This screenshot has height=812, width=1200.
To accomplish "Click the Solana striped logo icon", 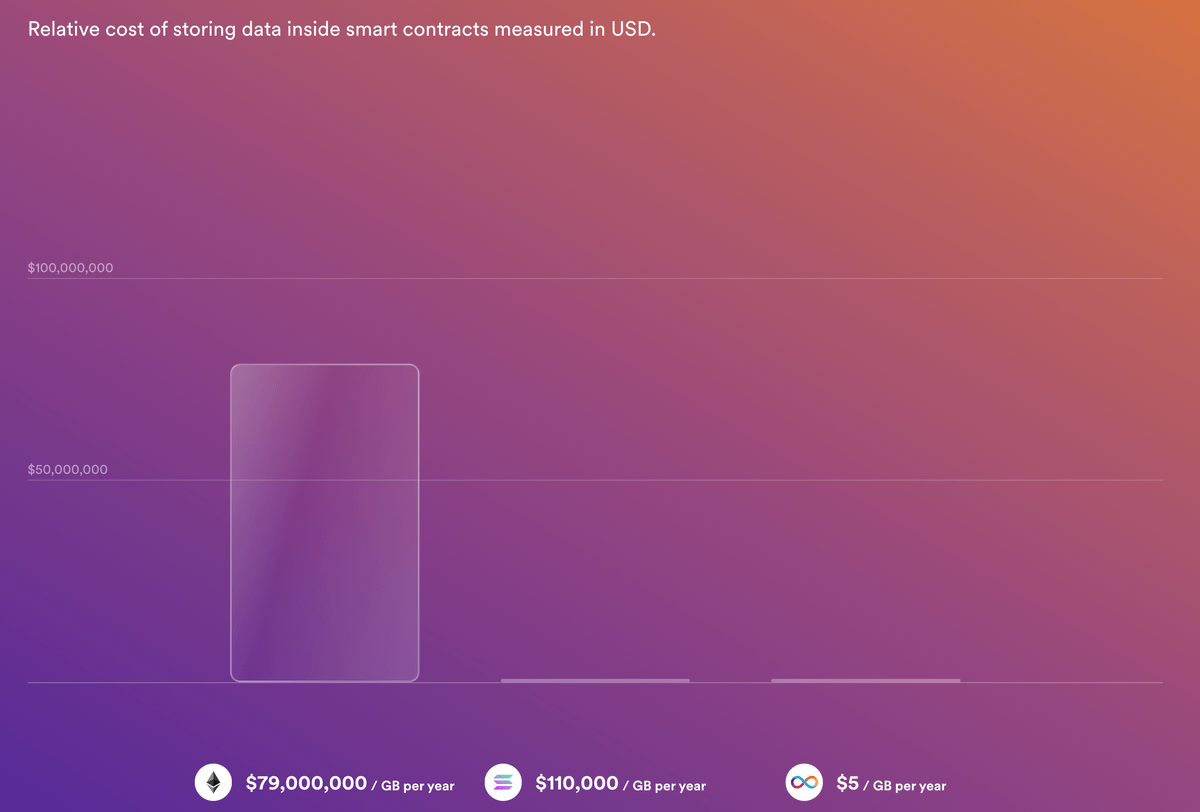I will tap(503, 783).
